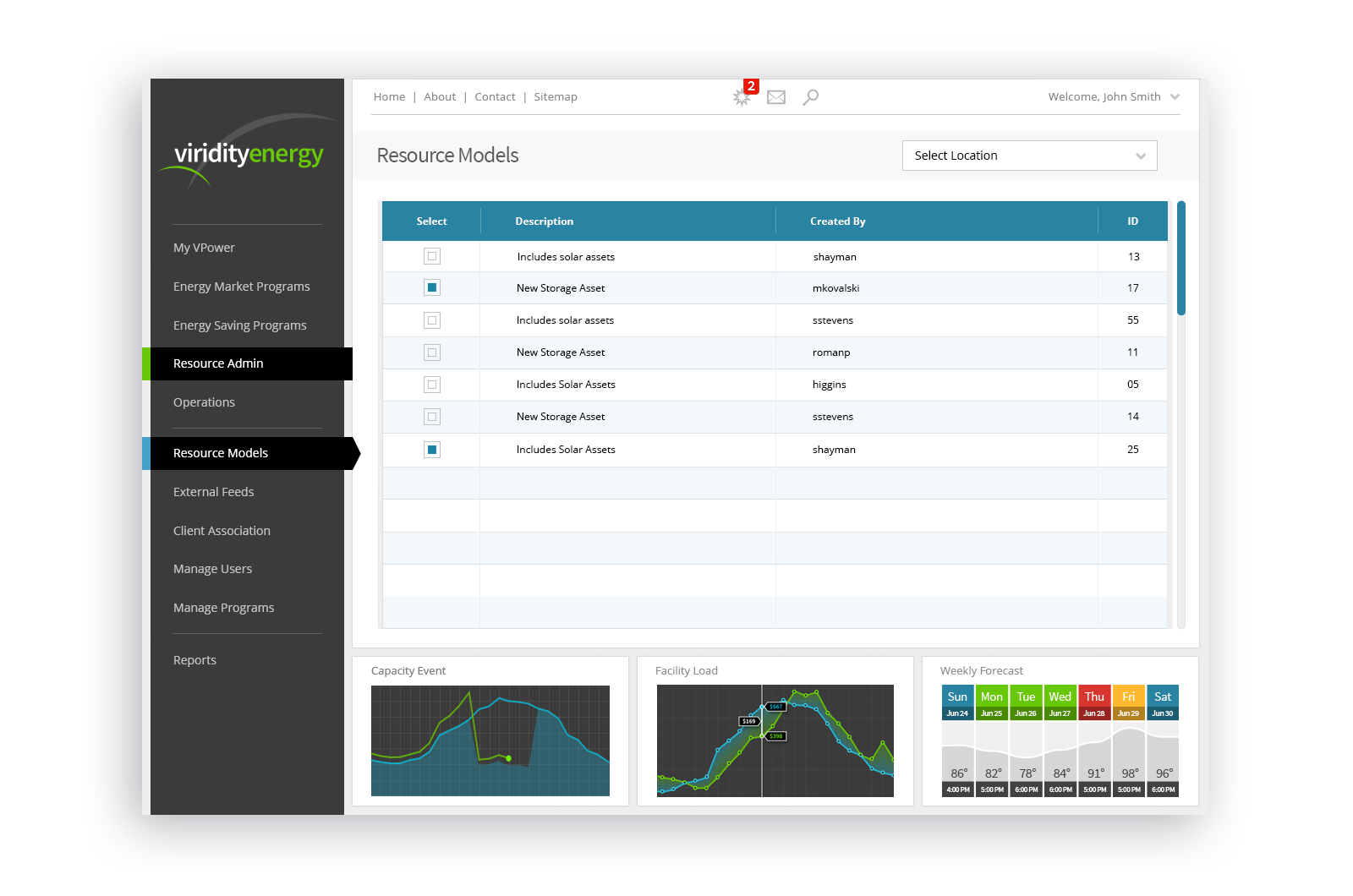The image size is (1353, 896).
Task: Expand the Select Location dropdown
Action: [1029, 156]
